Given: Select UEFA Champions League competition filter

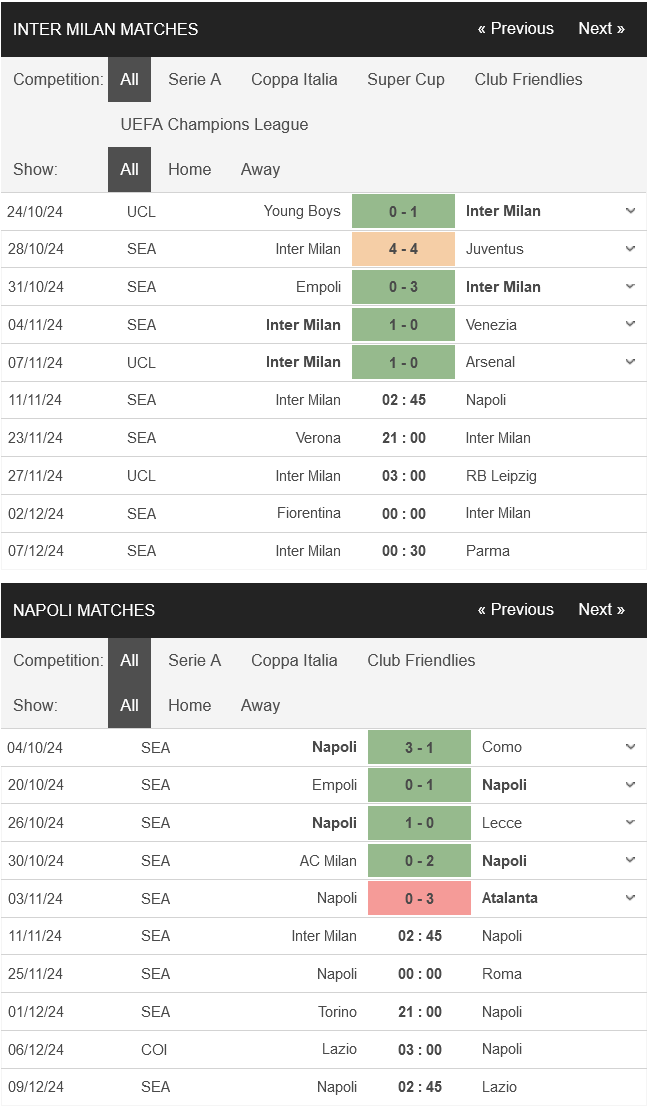Looking at the screenshot, I should pyautogui.click(x=214, y=124).
